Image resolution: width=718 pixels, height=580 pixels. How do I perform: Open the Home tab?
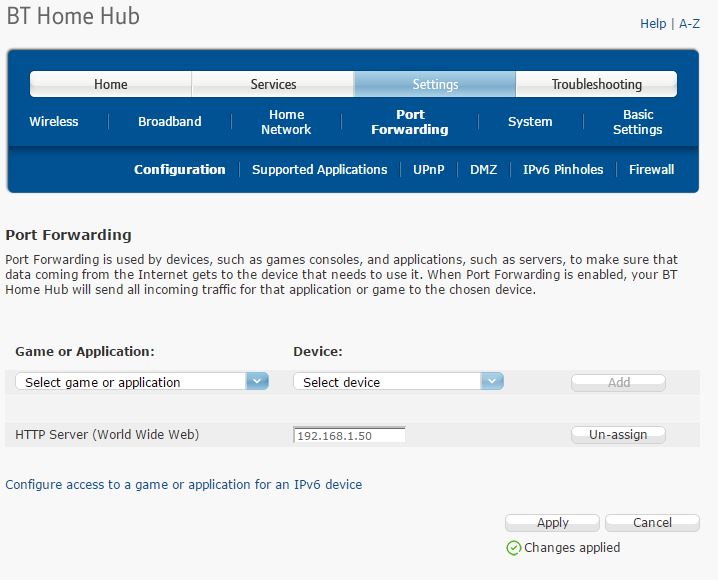(110, 84)
